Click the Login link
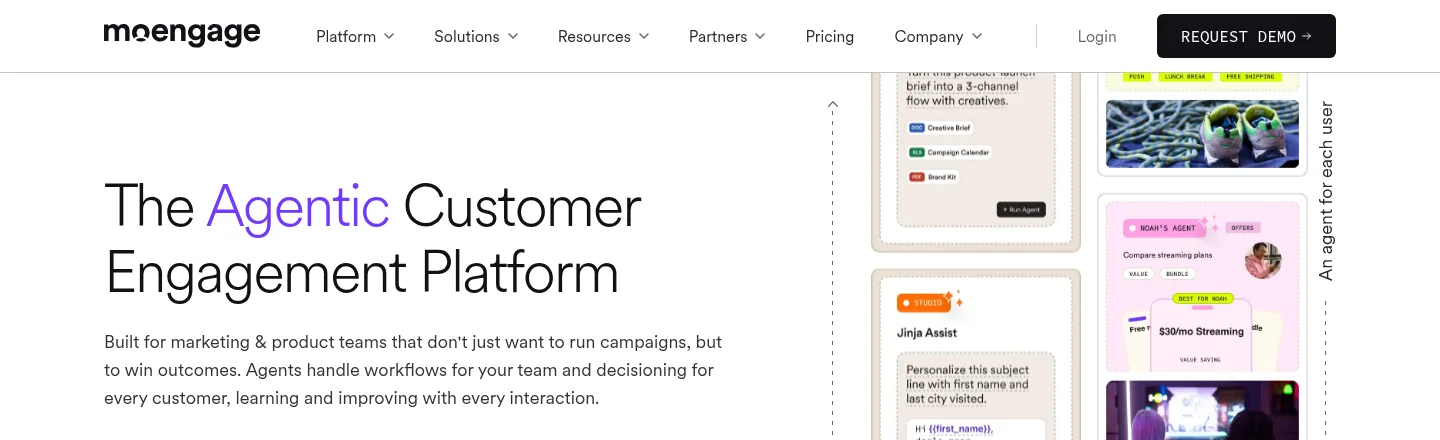1440x440 pixels. point(1097,36)
